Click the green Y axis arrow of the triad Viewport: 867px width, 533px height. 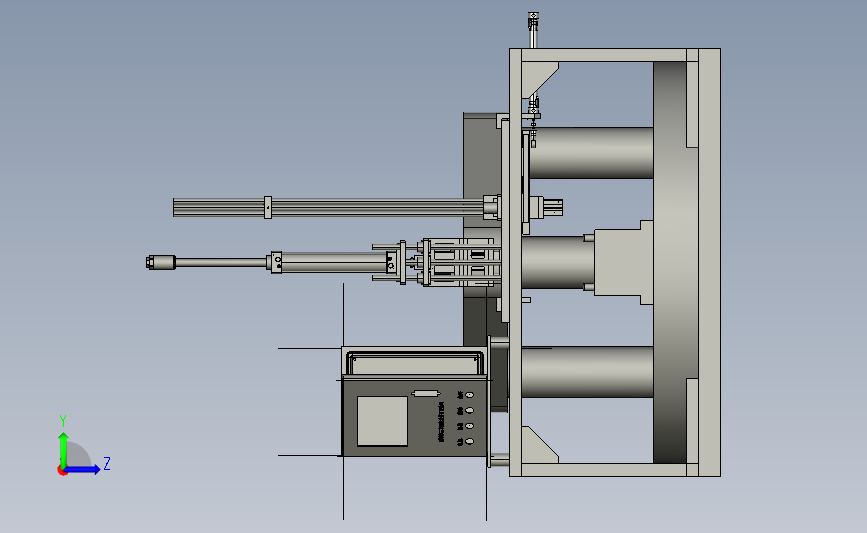[64, 449]
